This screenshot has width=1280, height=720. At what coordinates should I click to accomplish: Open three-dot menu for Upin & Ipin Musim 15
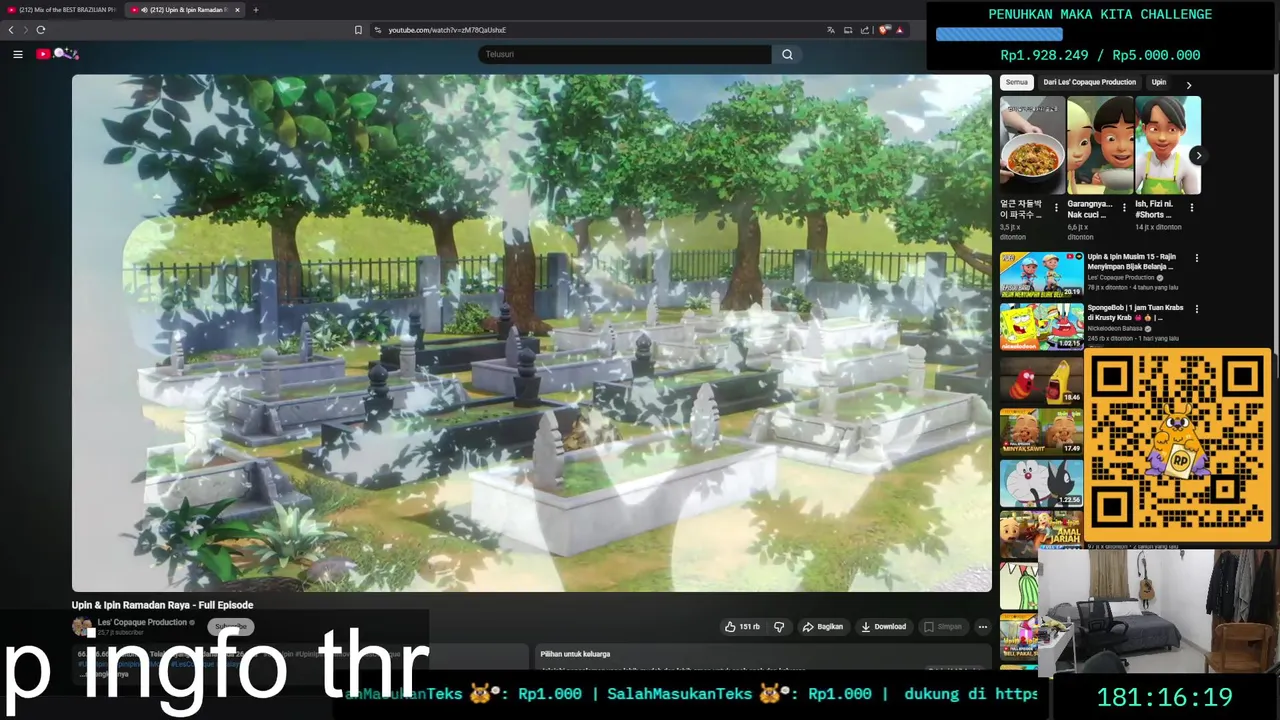click(1196, 258)
